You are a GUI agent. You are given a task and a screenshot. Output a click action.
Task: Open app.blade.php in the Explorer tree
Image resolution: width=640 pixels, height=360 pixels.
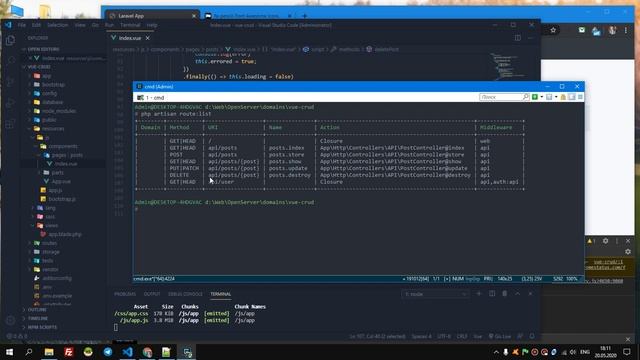point(65,234)
